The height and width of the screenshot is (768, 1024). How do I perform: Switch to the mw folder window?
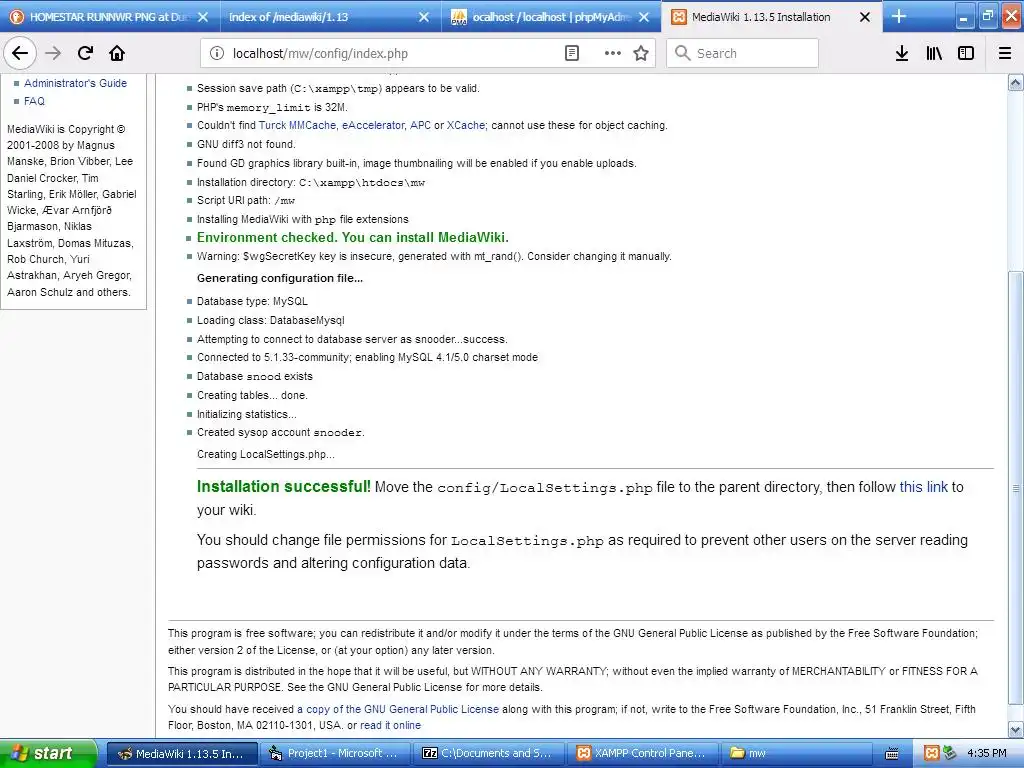795,754
